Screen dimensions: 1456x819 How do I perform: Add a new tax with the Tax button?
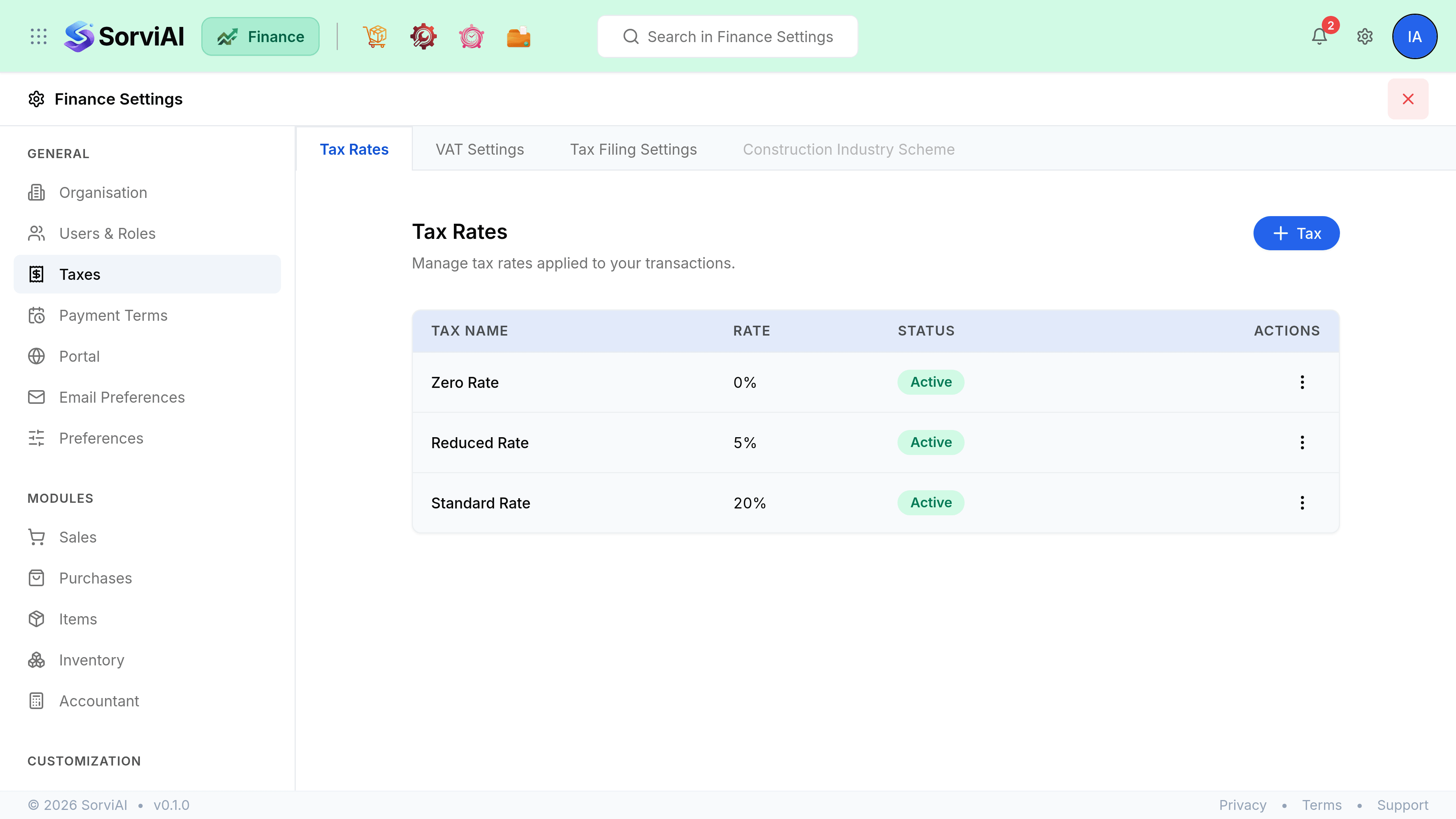coord(1297,234)
